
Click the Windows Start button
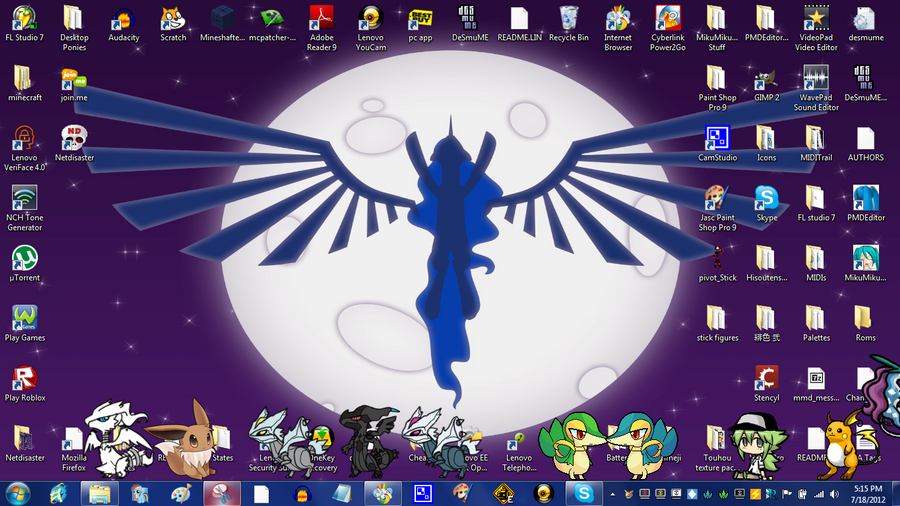[17, 493]
